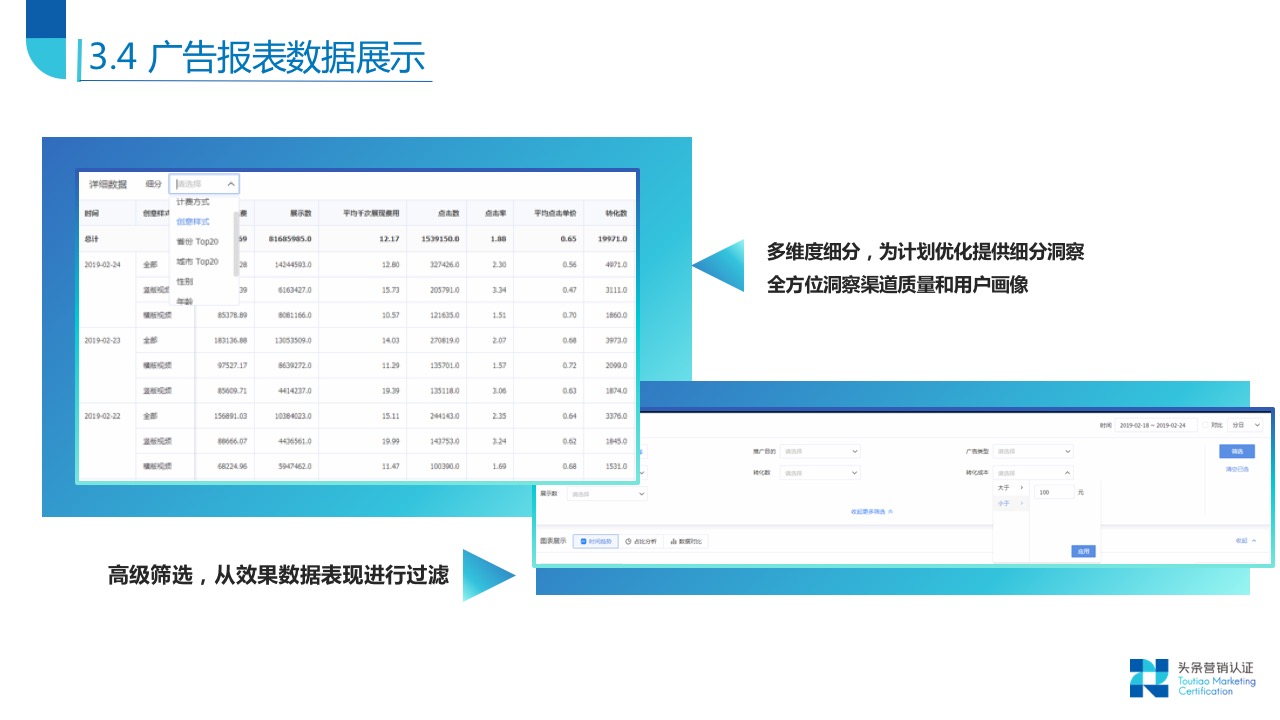Select the 大于 greater-than condition
The image size is (1280, 720).
coord(1002,486)
